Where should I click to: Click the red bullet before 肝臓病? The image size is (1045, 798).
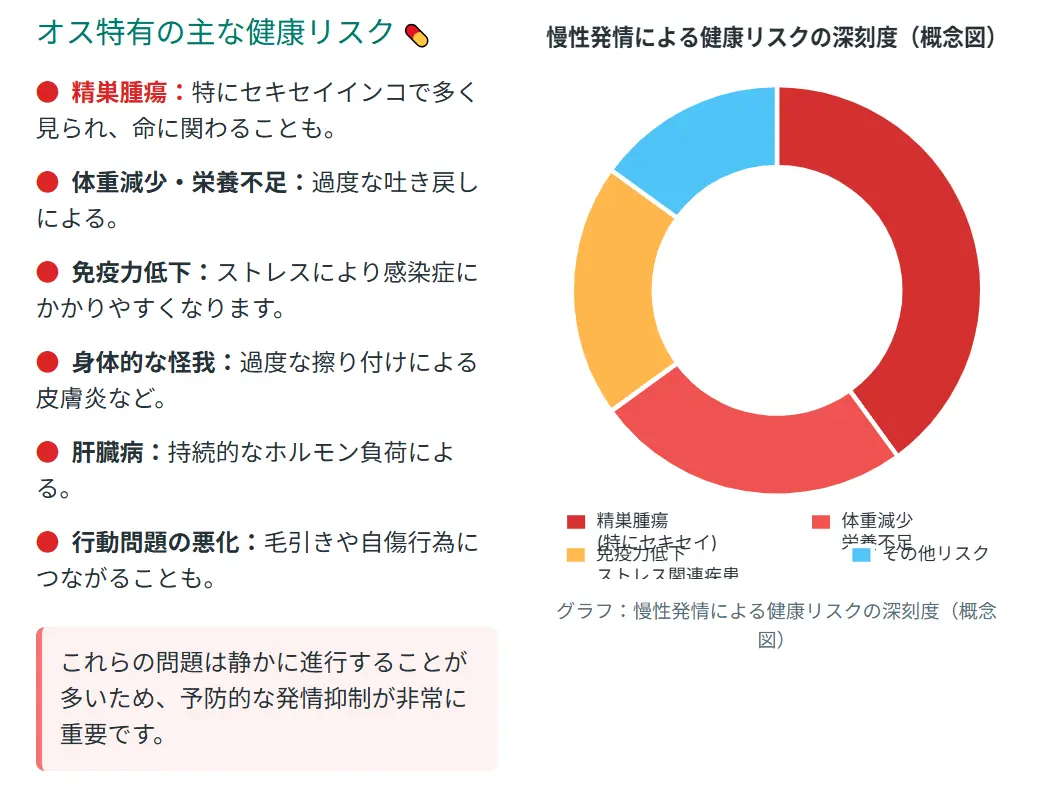[47, 452]
